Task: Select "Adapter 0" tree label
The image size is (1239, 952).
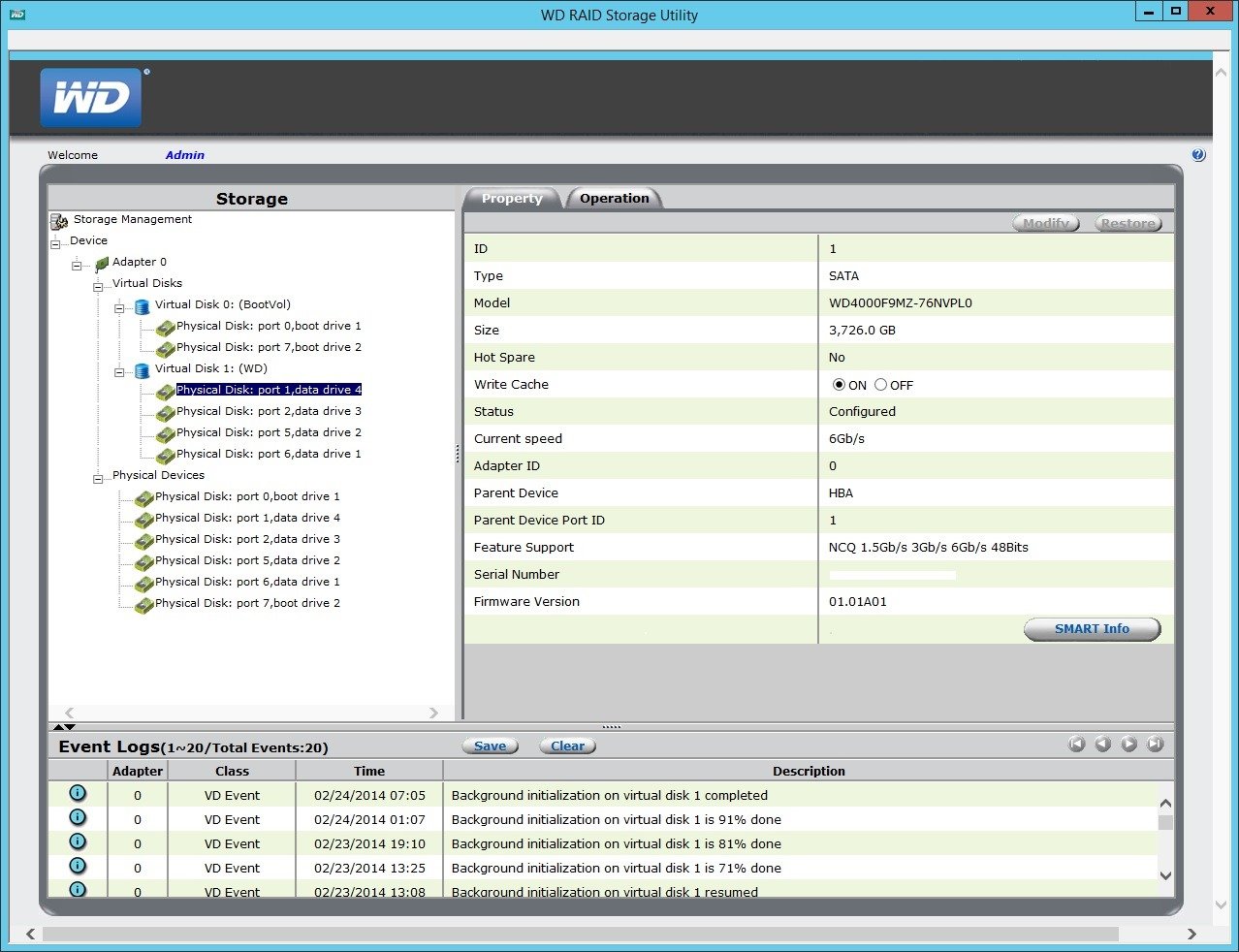Action: tap(140, 262)
